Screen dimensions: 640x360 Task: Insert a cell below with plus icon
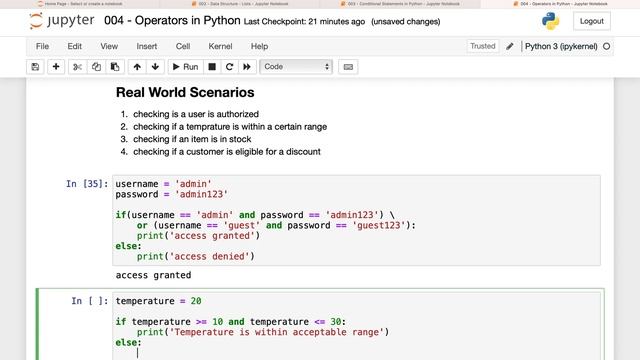pos(56,67)
